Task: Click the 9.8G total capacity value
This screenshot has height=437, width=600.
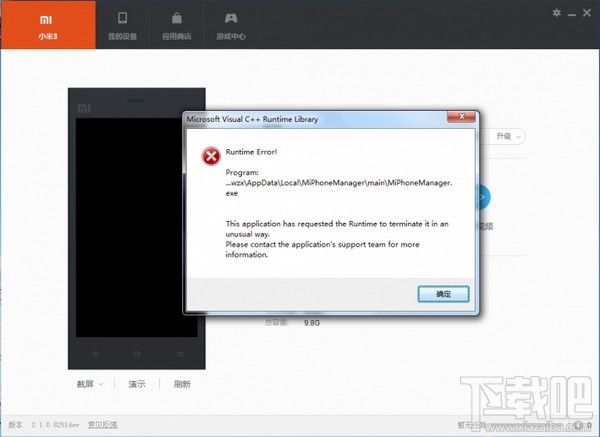Action: point(311,323)
